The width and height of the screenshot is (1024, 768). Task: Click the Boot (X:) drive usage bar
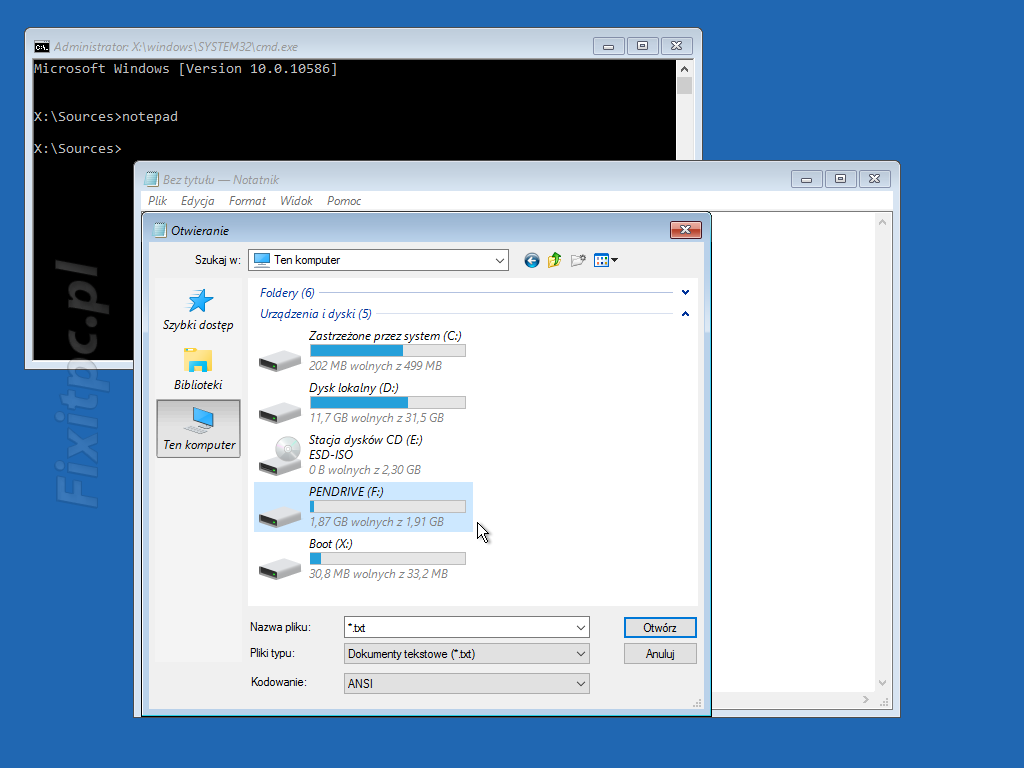click(x=388, y=558)
